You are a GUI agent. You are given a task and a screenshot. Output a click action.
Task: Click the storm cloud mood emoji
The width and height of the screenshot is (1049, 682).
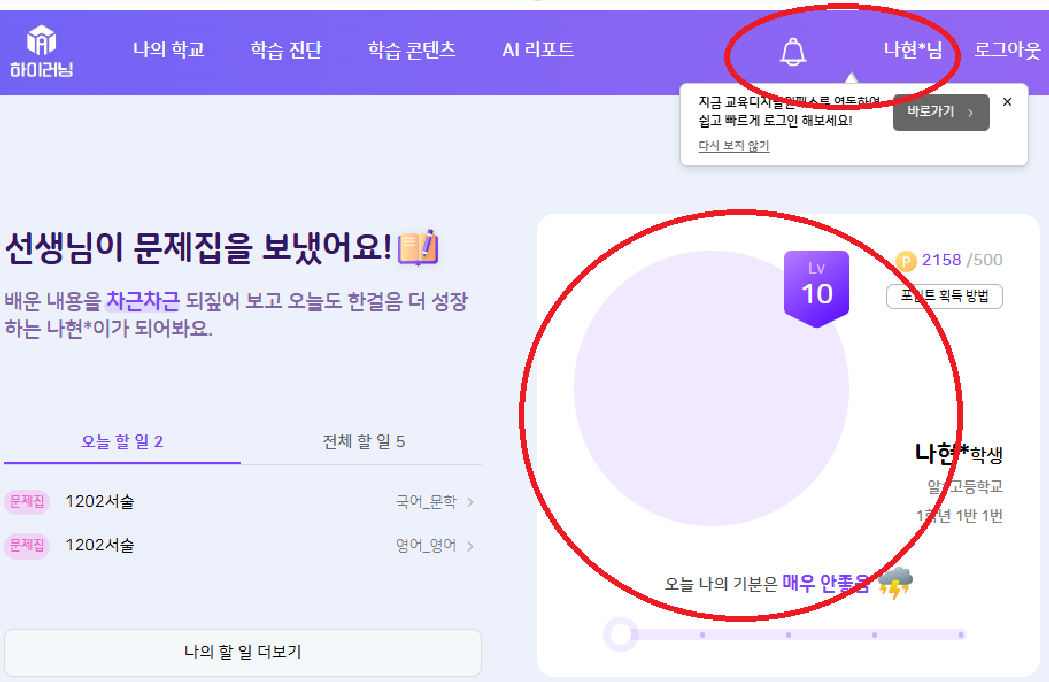[894, 583]
